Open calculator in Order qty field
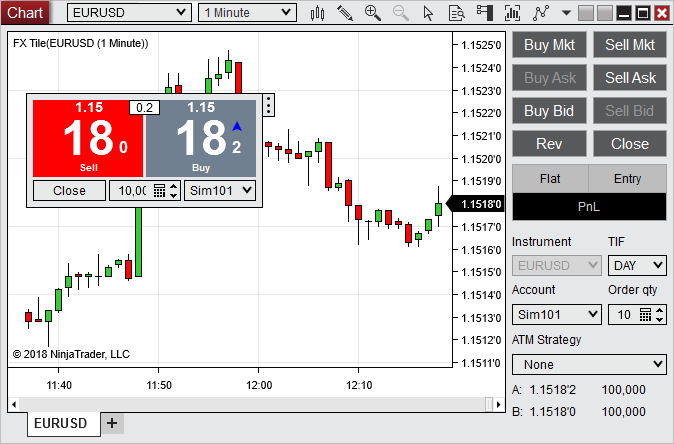Viewport: 674px width, 444px height. (645, 315)
